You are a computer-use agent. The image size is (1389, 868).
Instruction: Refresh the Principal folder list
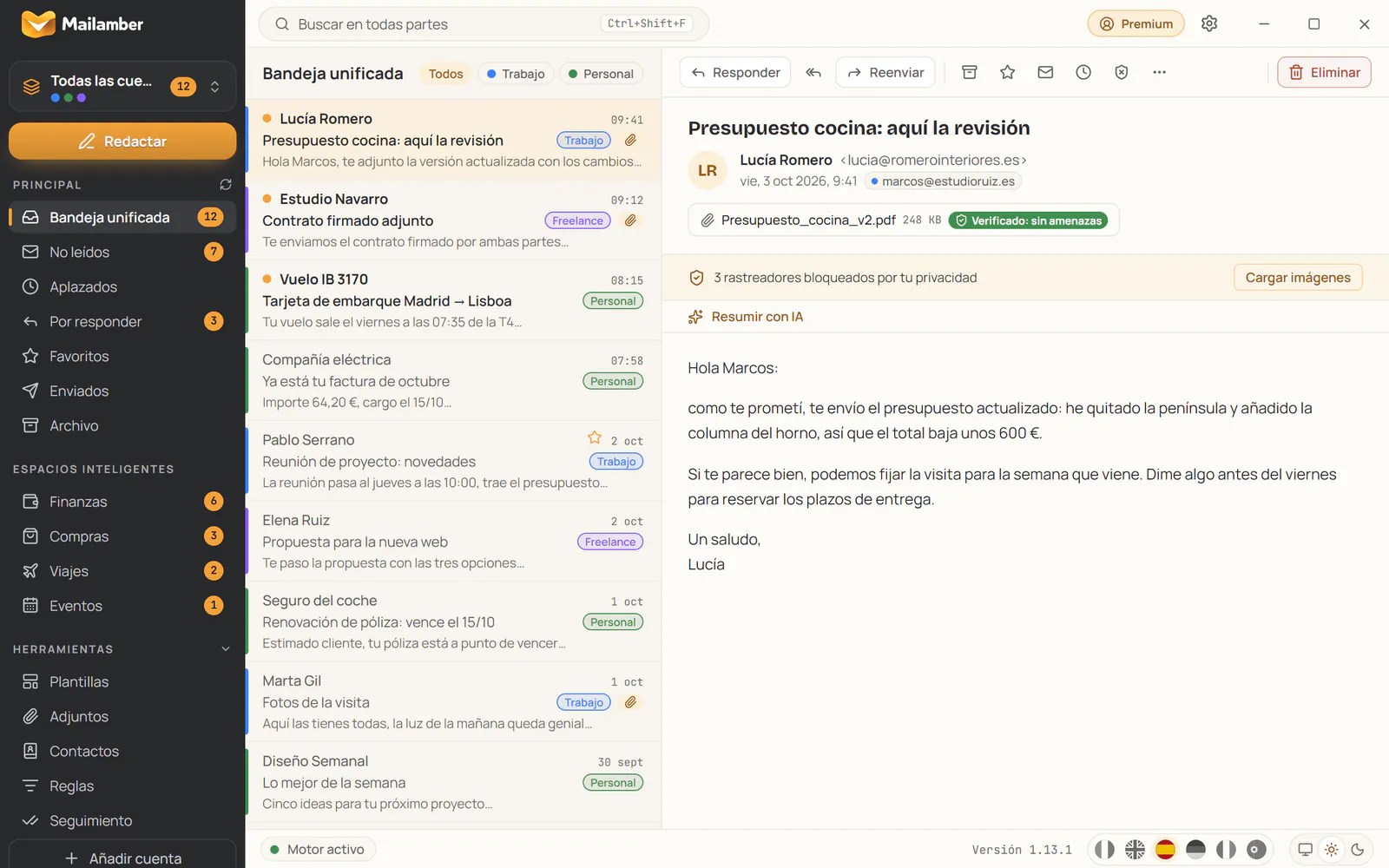pos(226,185)
